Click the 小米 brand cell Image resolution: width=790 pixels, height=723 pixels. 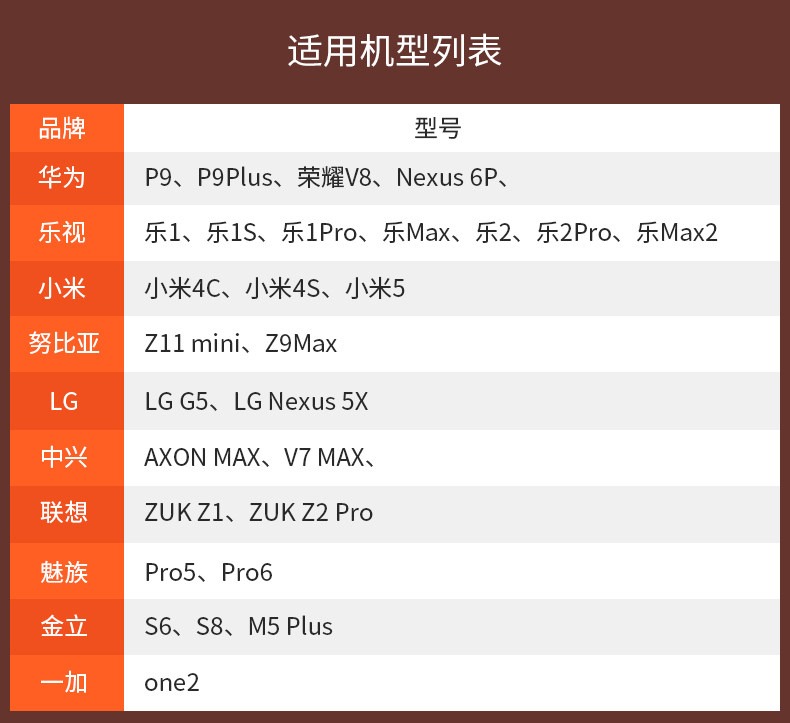[67, 288]
